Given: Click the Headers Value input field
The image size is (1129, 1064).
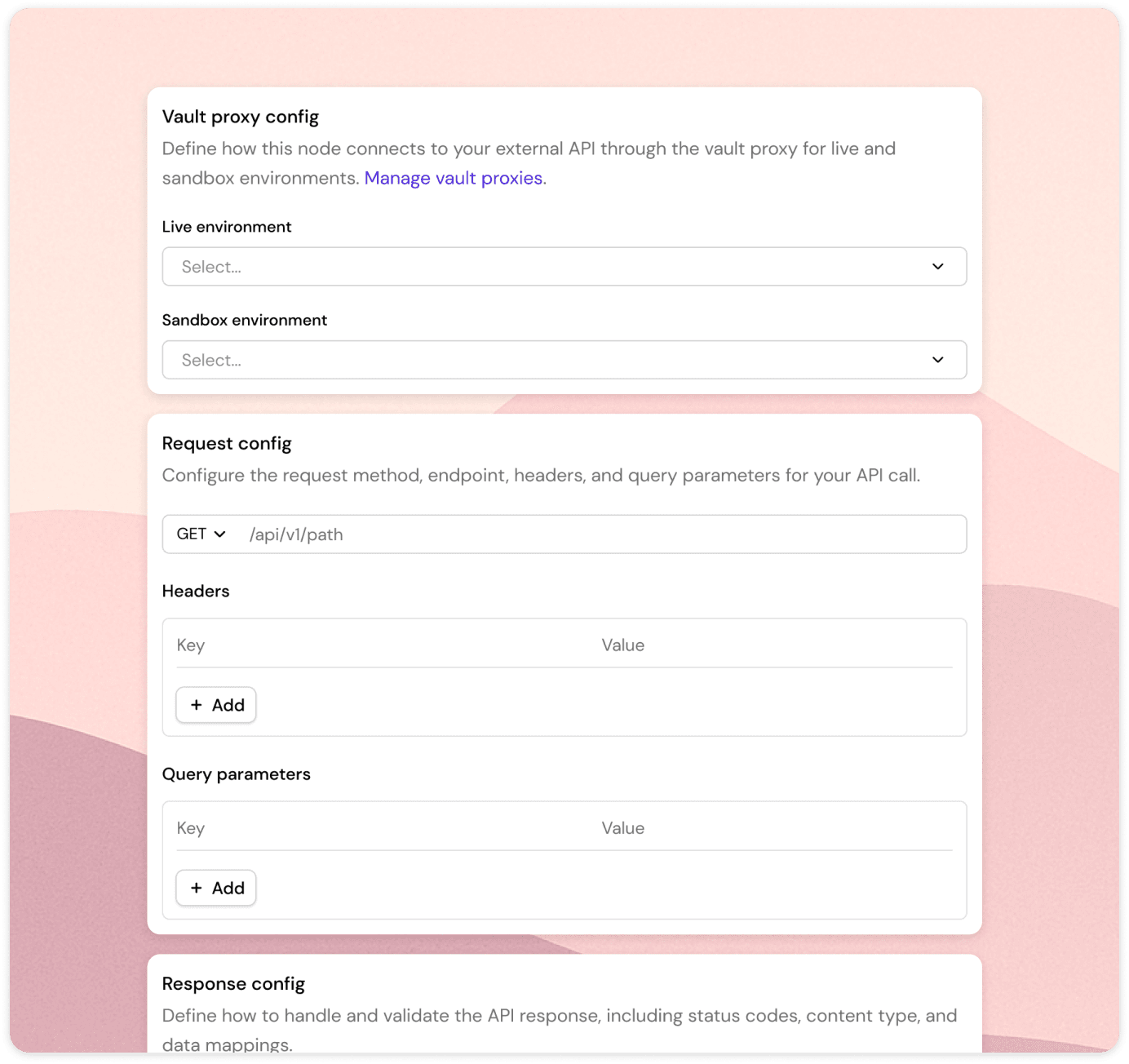Looking at the screenshot, I should 775,645.
